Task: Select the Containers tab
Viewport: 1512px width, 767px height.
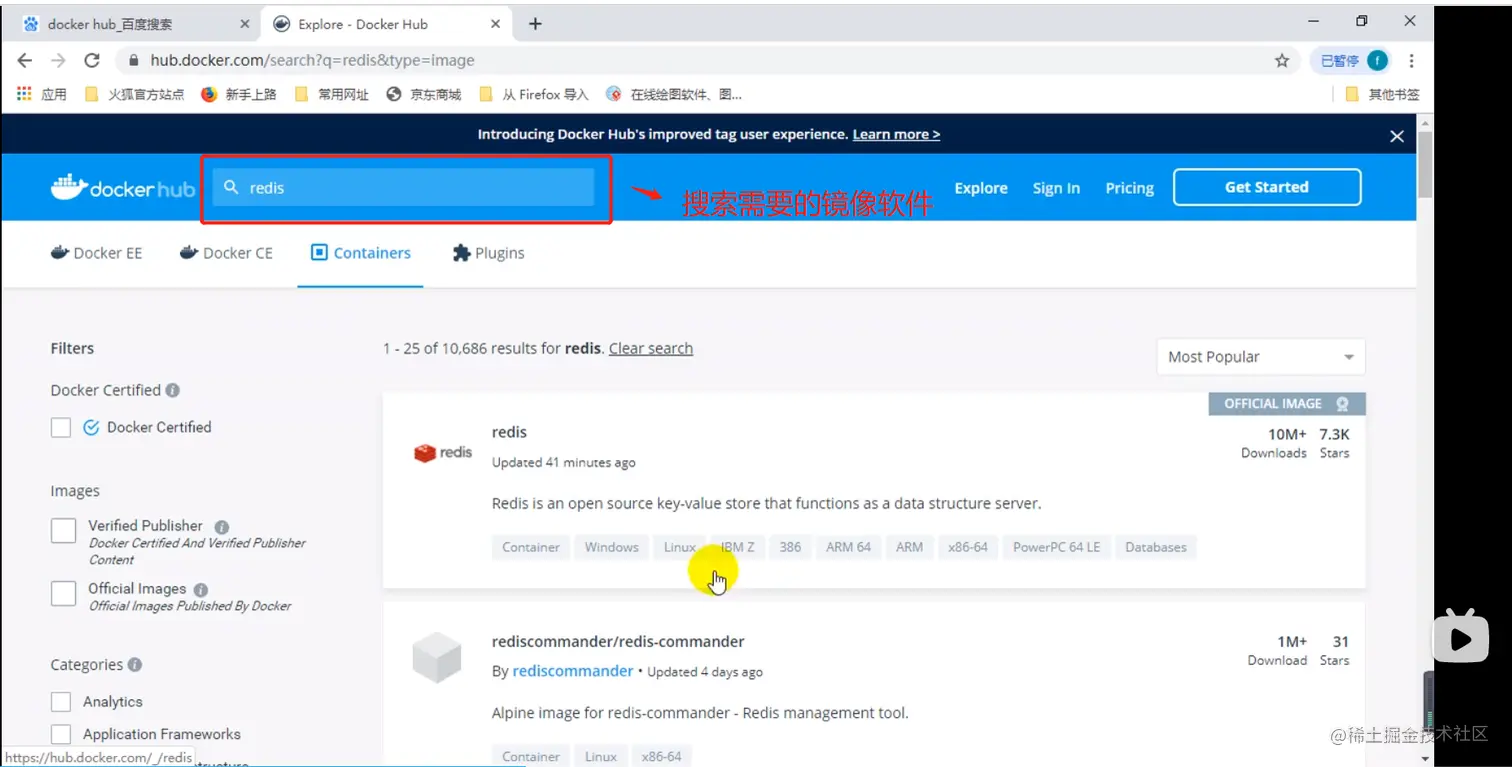Action: pos(360,253)
